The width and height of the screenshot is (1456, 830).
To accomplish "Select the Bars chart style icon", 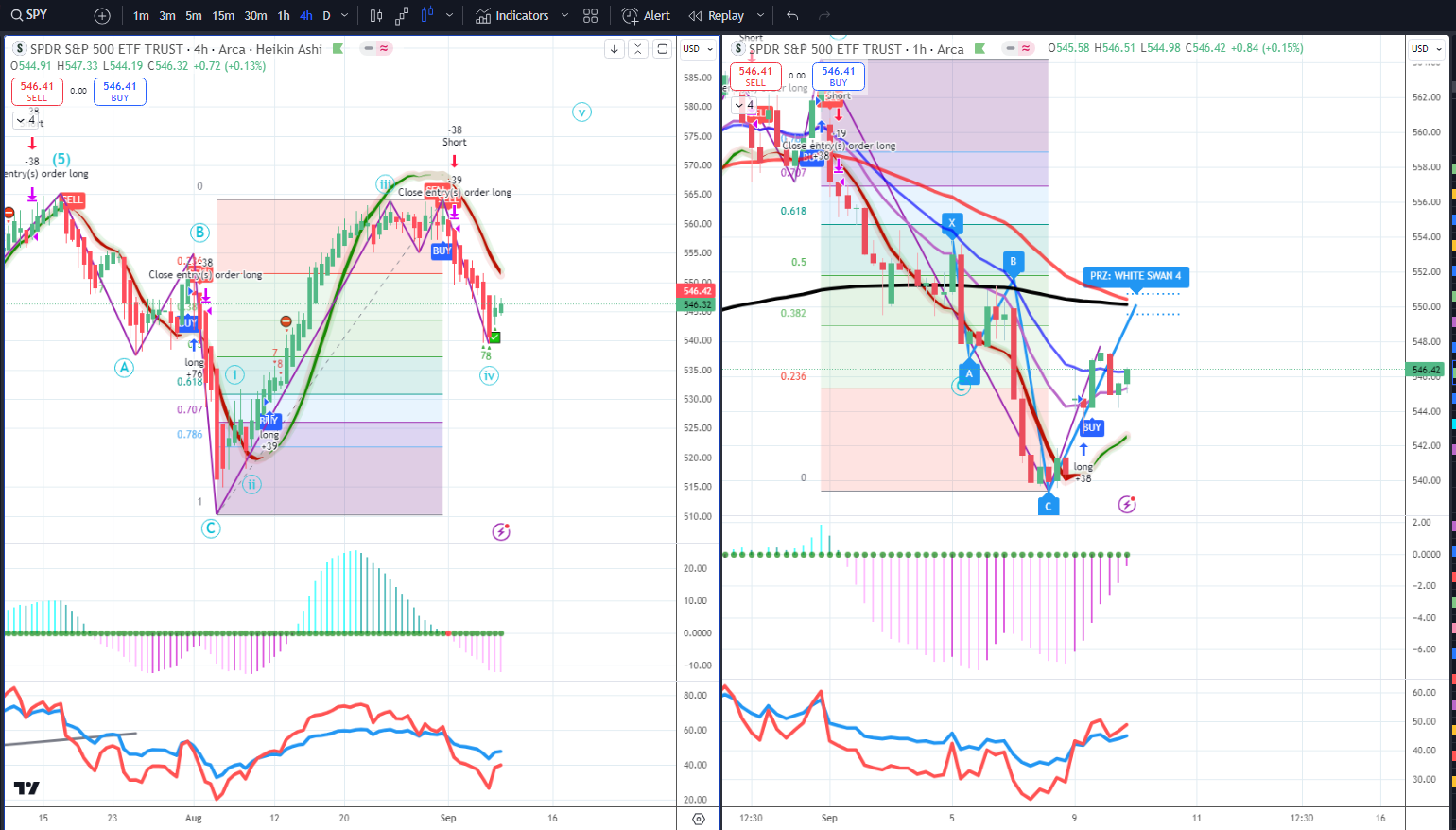I will 376,16.
